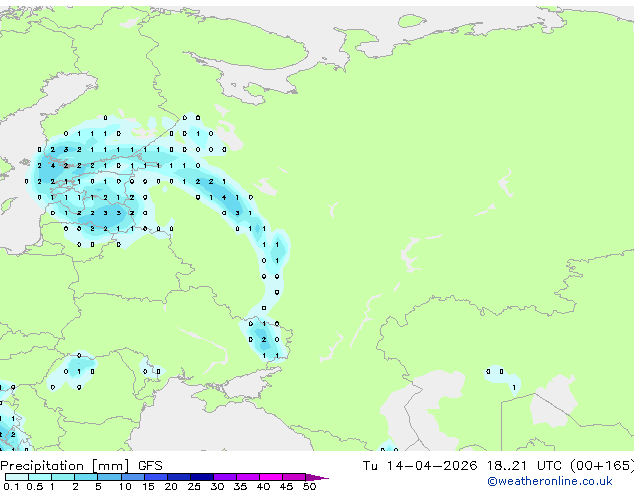Screen dimensions: 634x490
Task: Click the '(00+165)' forecast offset text
Action: point(602,466)
